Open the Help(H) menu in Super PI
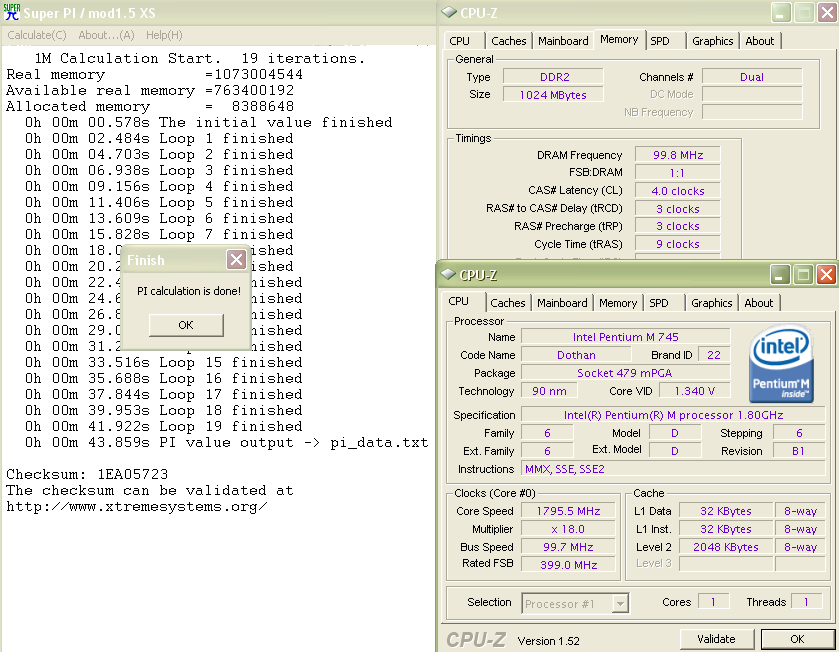 pos(164,35)
